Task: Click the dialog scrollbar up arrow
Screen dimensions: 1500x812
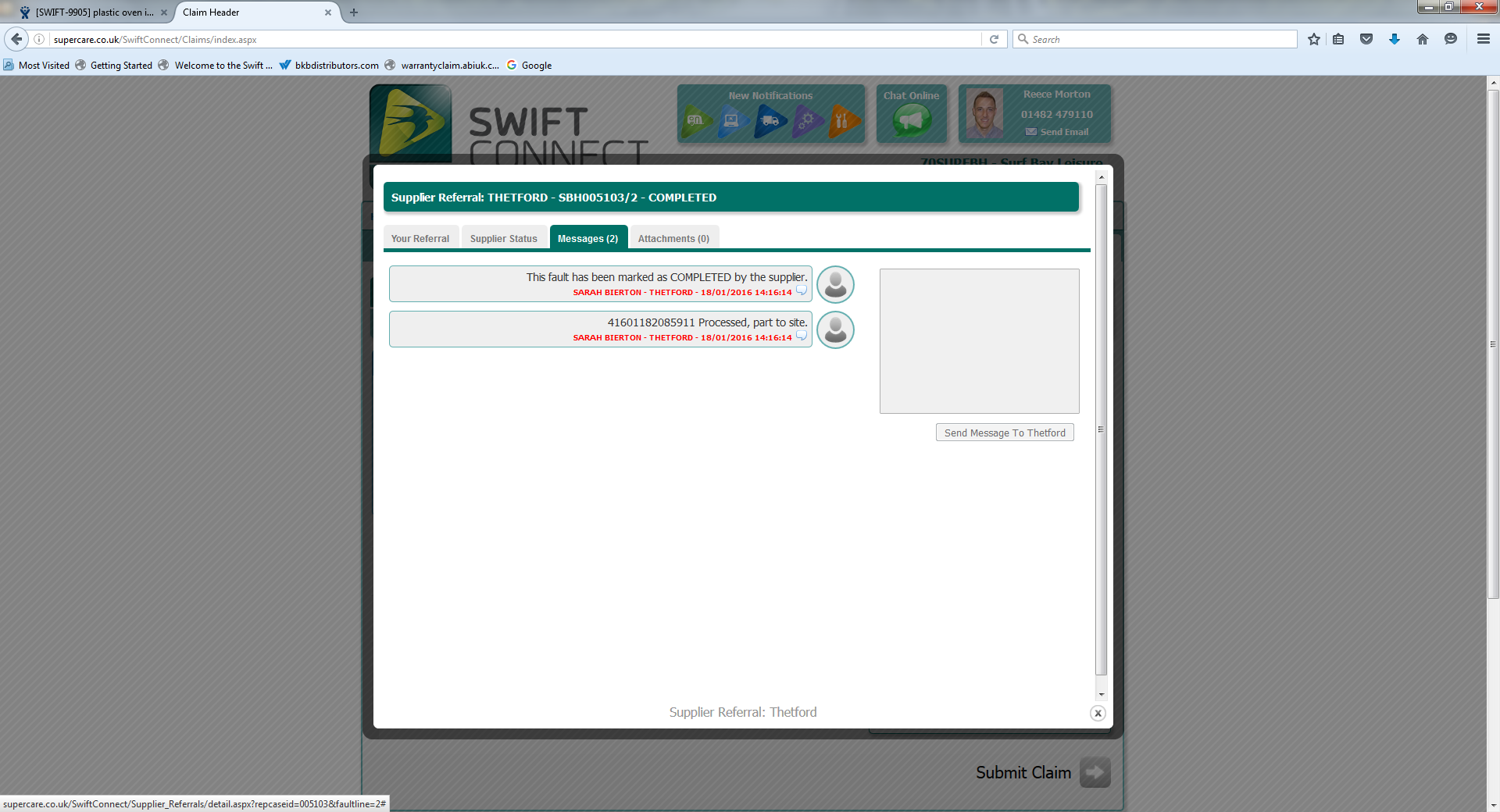Action: 1102,177
